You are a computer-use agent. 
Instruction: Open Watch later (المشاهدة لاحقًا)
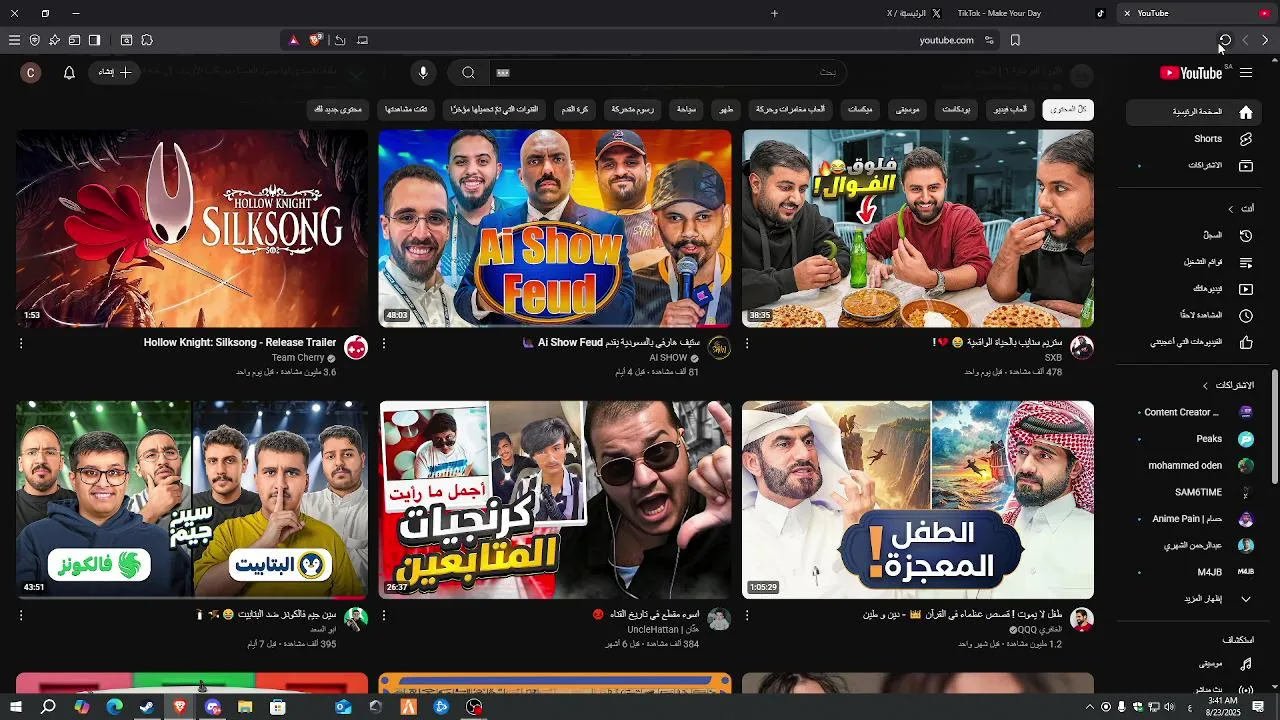tap(1194, 316)
